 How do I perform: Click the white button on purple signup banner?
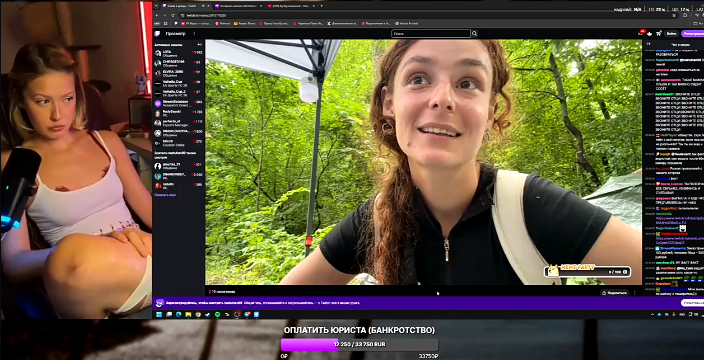point(692,303)
